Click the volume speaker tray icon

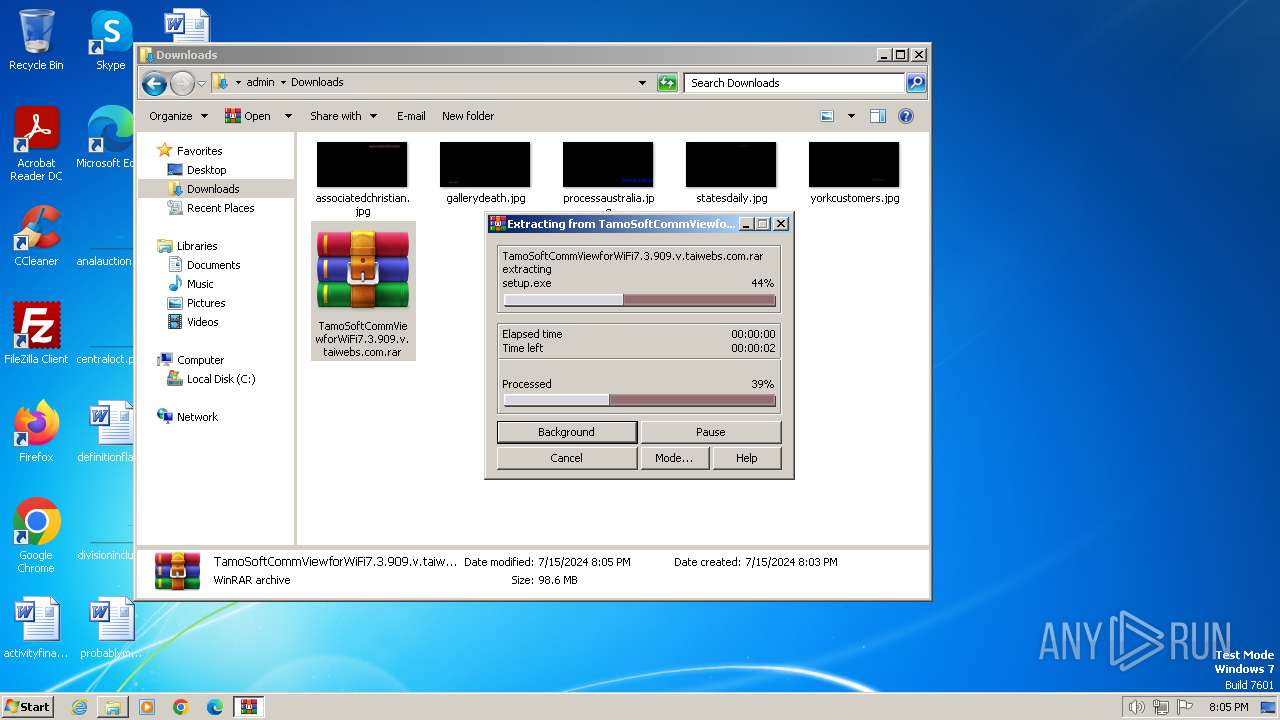click(1136, 707)
